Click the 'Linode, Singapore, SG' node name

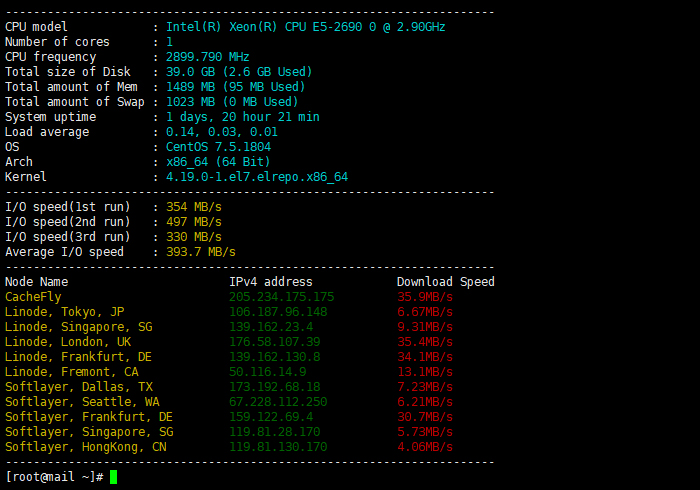click(79, 327)
